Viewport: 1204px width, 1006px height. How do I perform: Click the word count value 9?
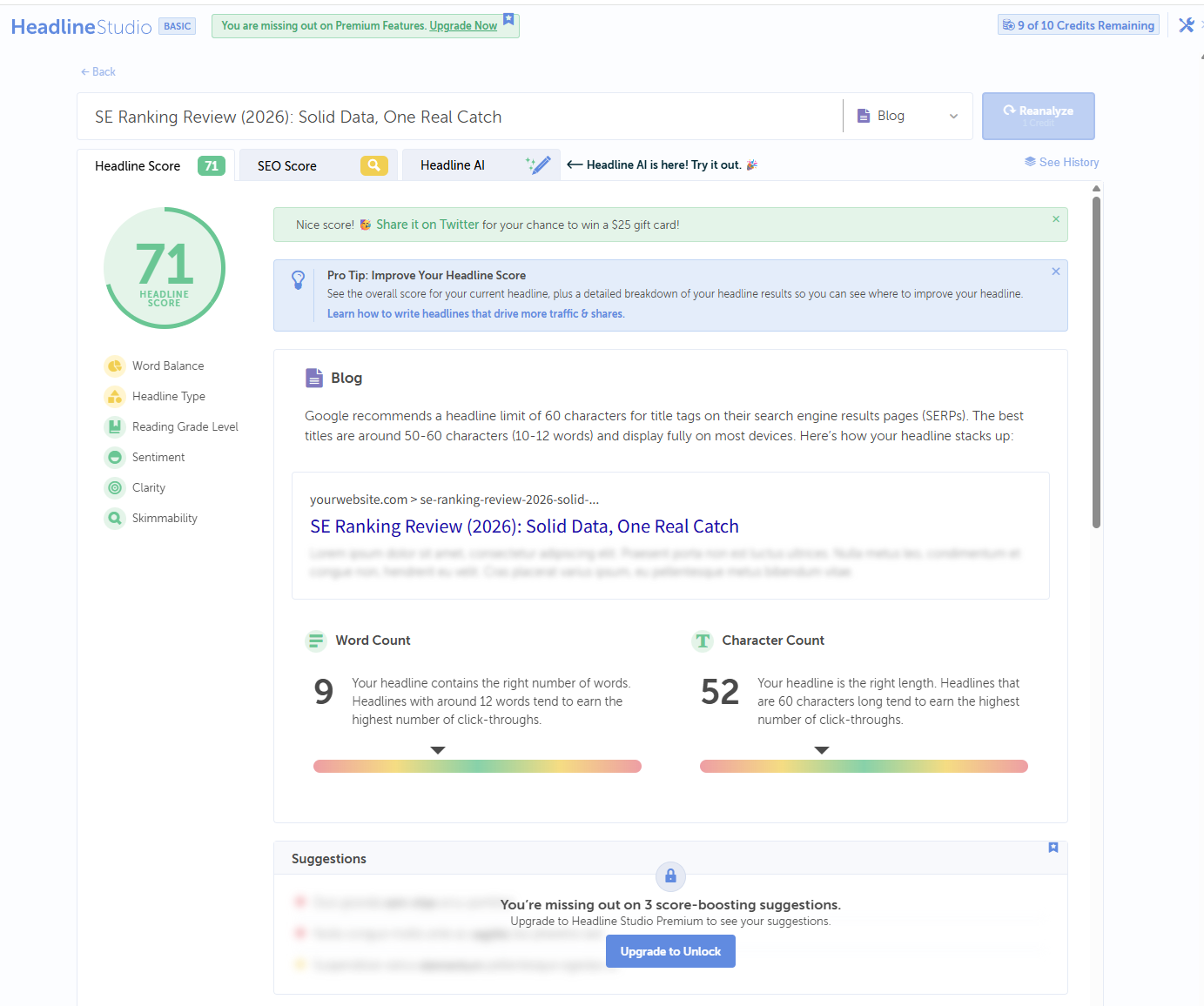324,693
